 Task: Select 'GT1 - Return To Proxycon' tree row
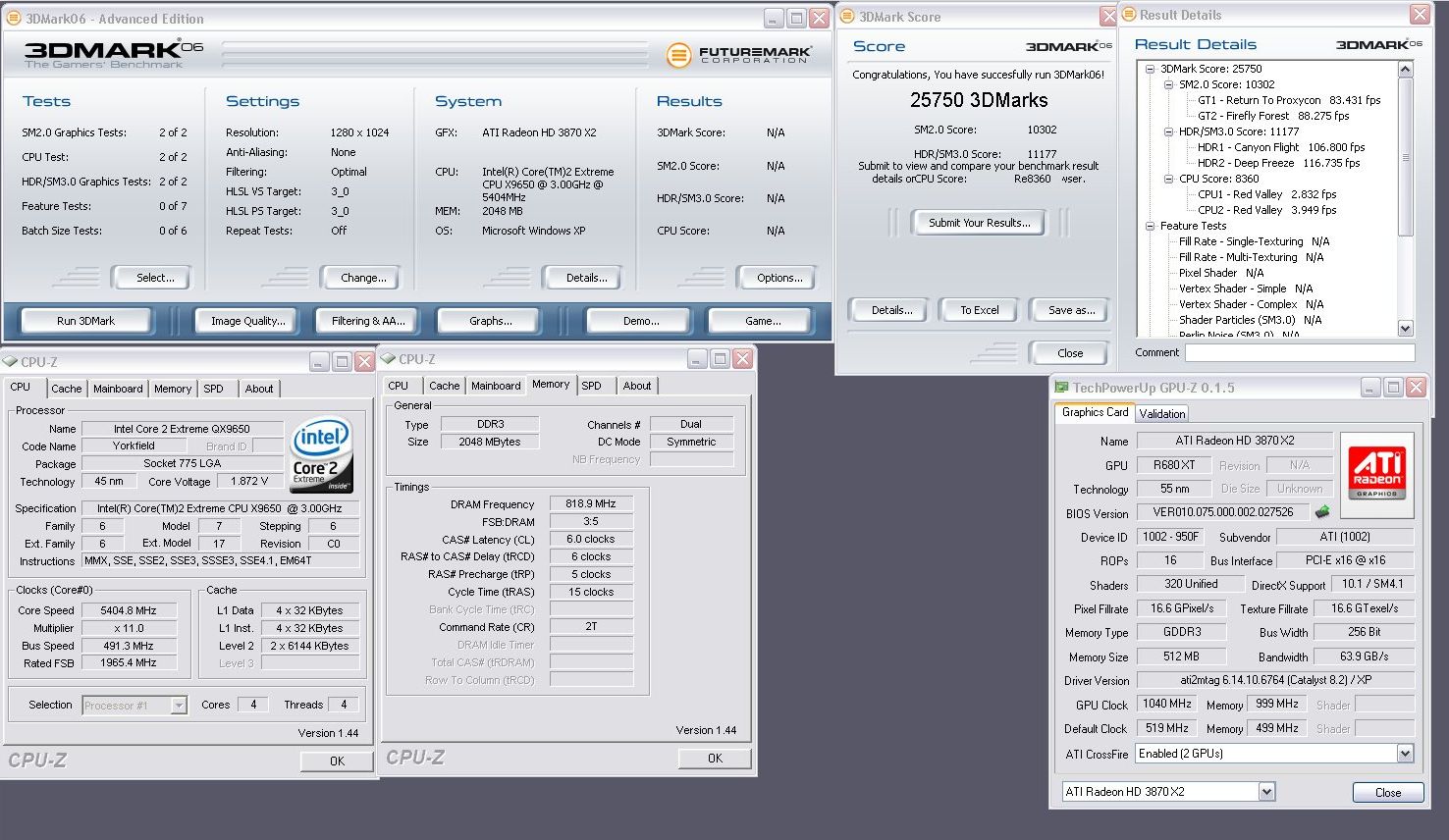click(x=1289, y=100)
